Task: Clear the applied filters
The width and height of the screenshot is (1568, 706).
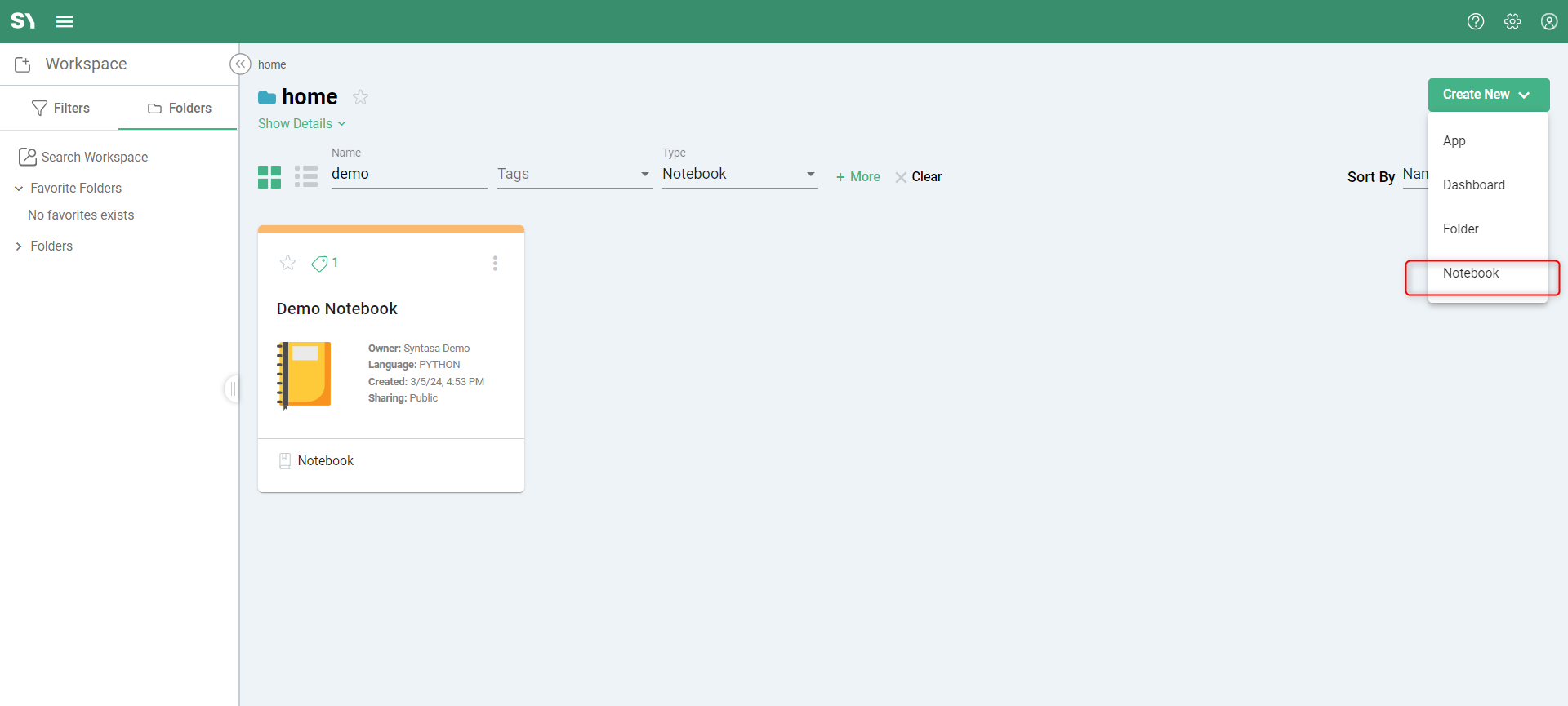Action: point(919,177)
